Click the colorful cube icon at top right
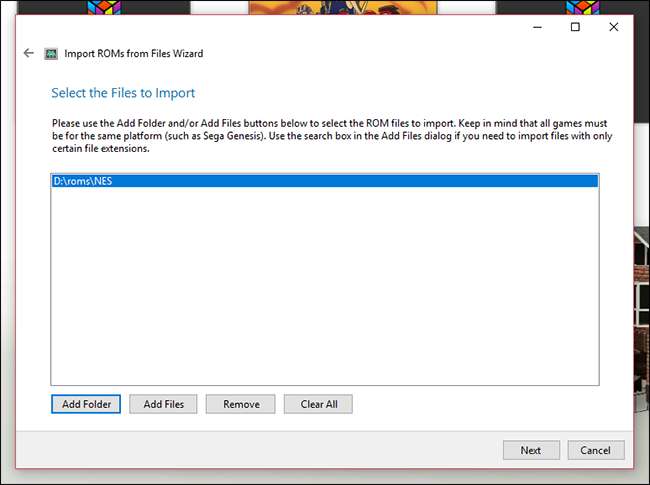Image resolution: width=650 pixels, height=485 pixels. click(583, 7)
